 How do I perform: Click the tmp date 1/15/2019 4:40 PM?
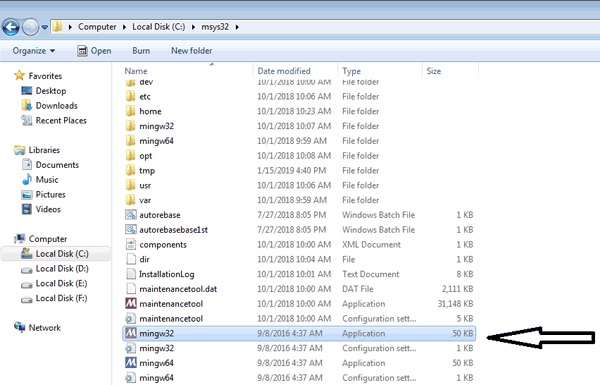pos(292,170)
